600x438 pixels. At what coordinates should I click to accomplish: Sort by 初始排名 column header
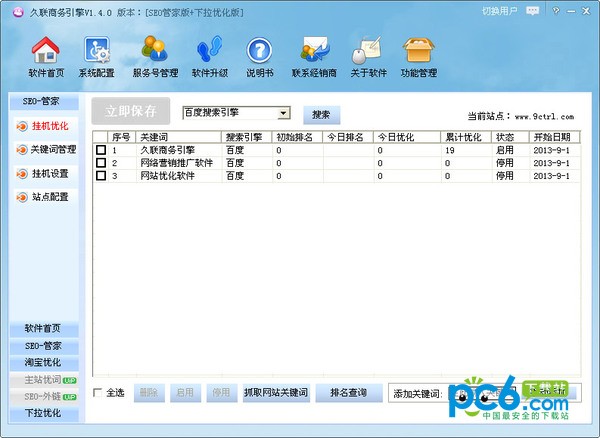[297, 137]
